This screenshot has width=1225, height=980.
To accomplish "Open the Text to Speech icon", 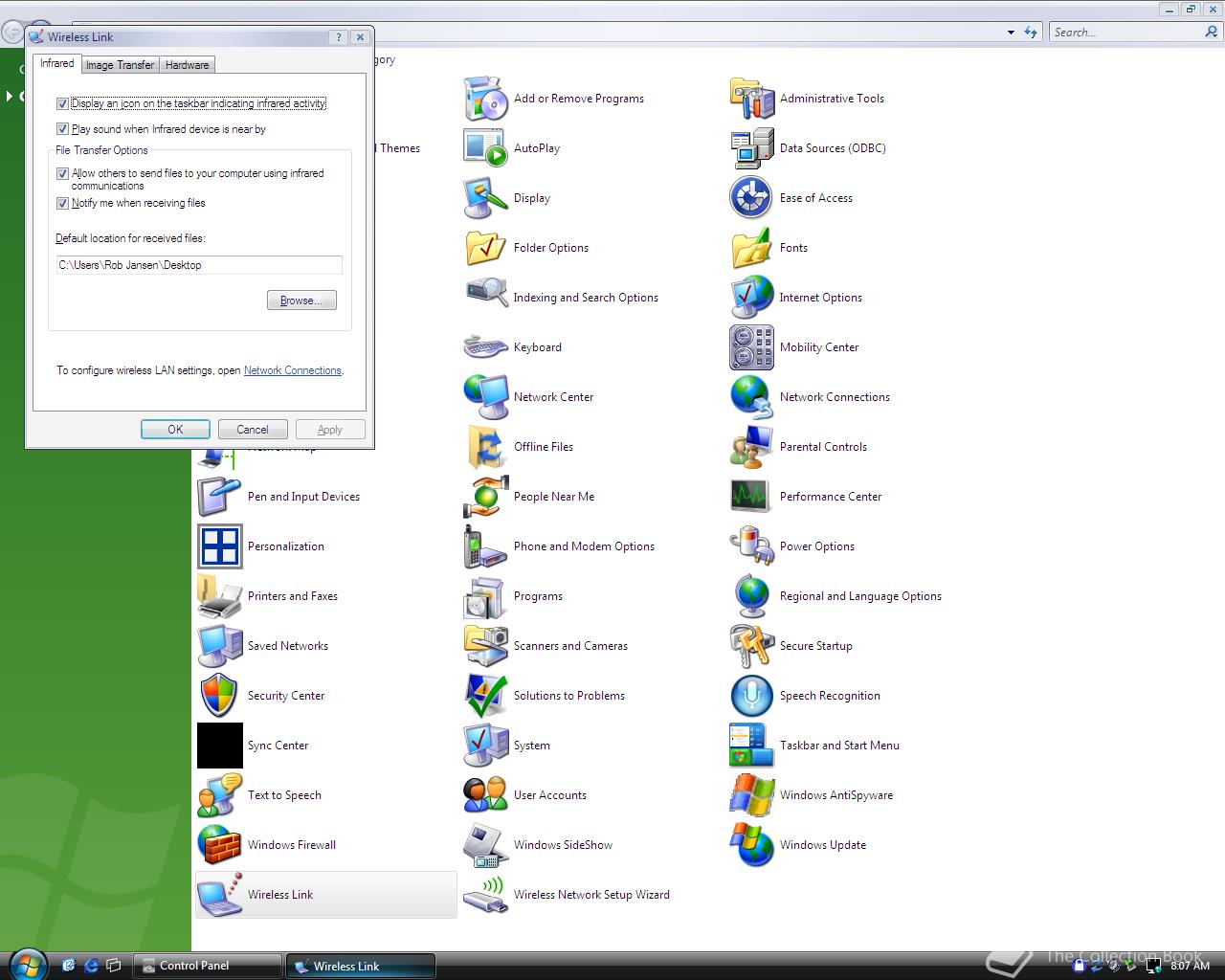I will click(219, 795).
